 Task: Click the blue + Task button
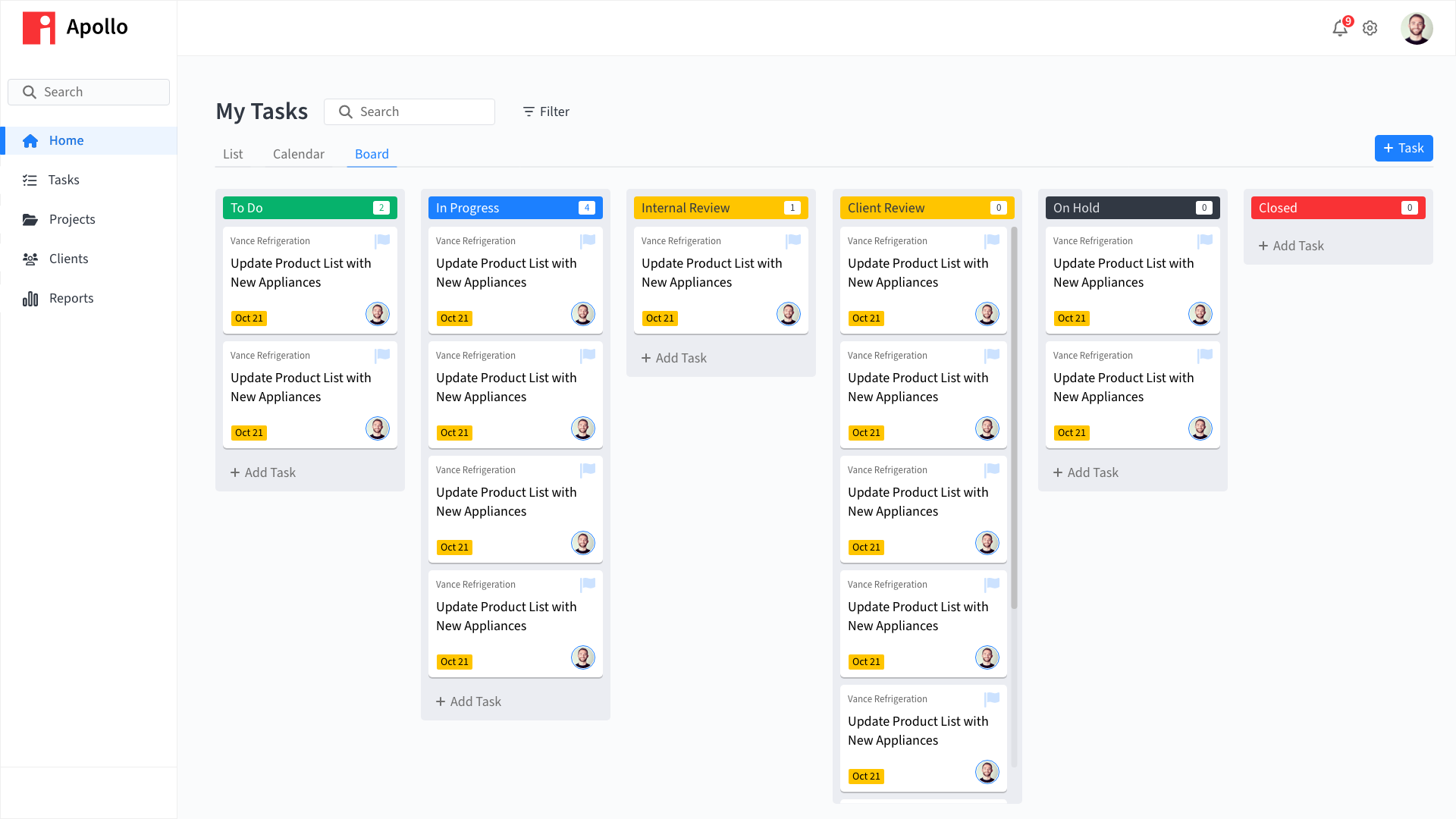(x=1403, y=148)
